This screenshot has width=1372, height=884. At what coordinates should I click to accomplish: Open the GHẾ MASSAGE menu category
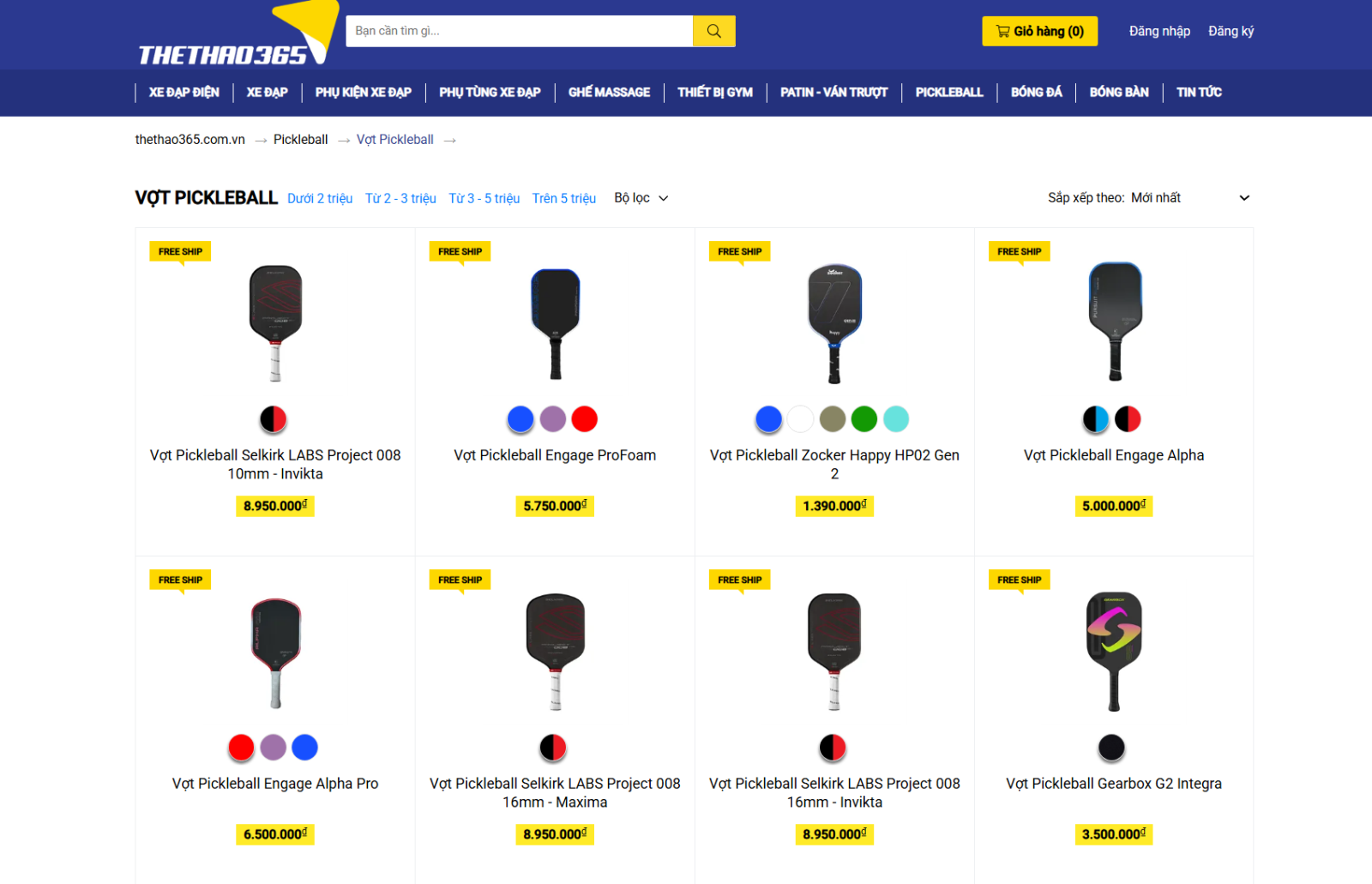609,92
